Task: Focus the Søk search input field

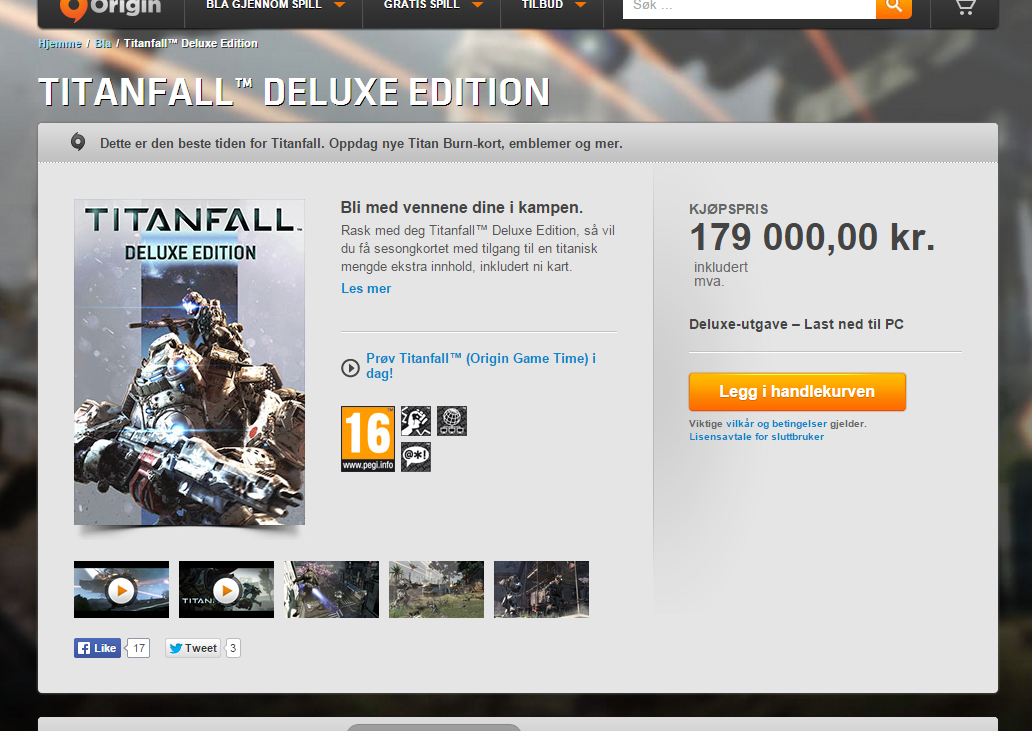Action: click(x=749, y=8)
